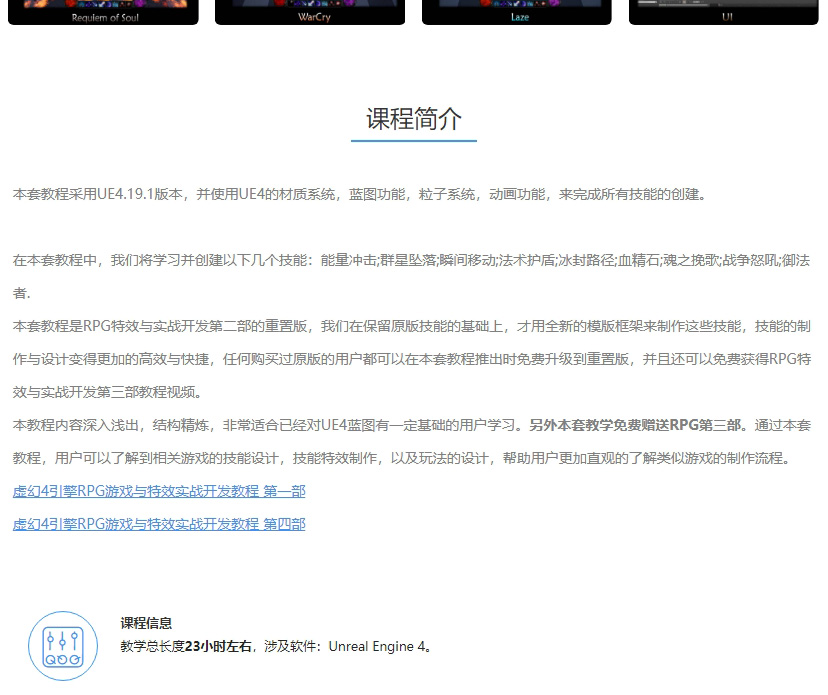Open the WarCry skill thumbnail

[x=310, y=12]
